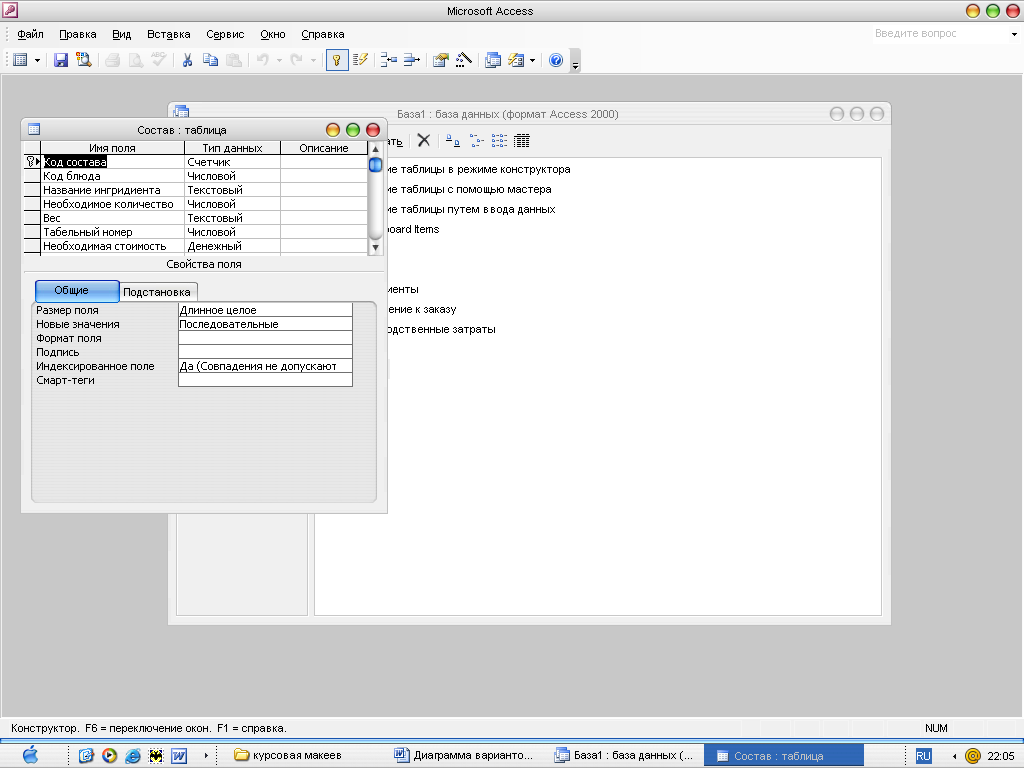This screenshot has height=768, width=1024.
Task: Click the primary key row selector
Action: coord(32,162)
